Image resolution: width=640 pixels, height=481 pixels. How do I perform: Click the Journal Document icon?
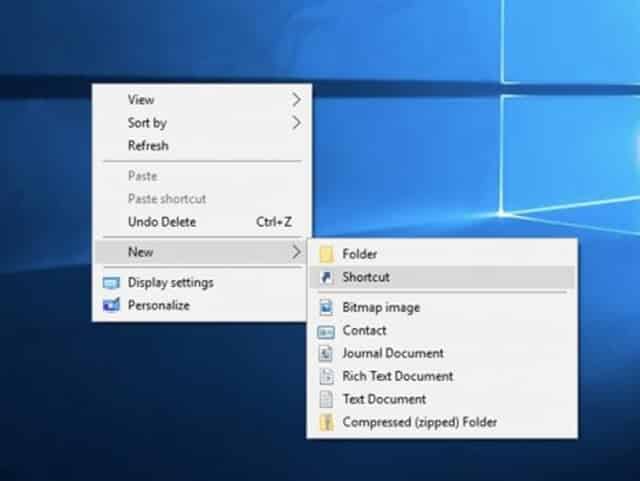pos(324,354)
